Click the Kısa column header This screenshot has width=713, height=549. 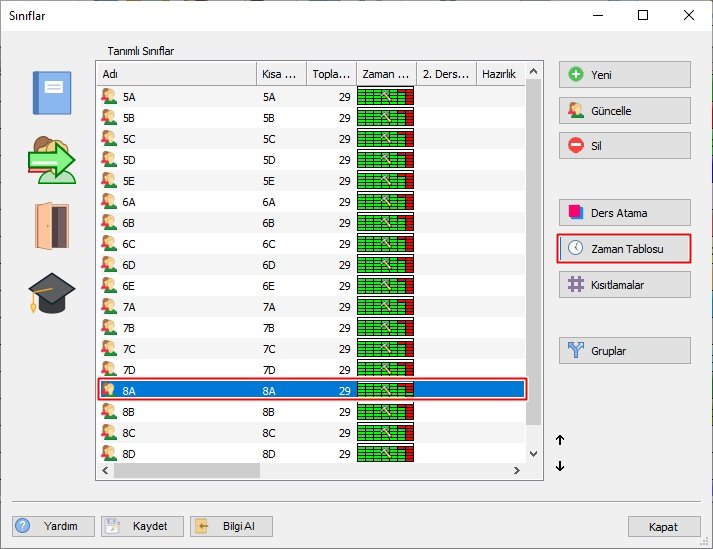(x=281, y=74)
